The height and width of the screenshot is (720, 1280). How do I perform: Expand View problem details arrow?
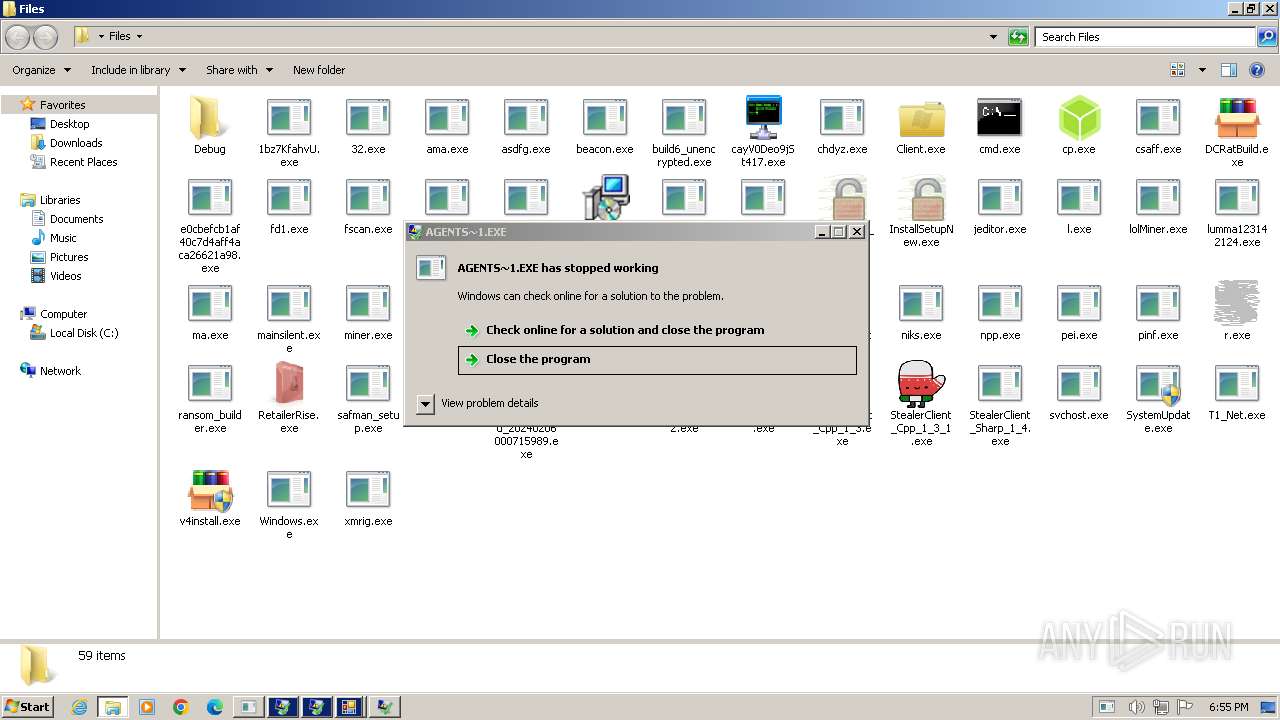(x=425, y=403)
